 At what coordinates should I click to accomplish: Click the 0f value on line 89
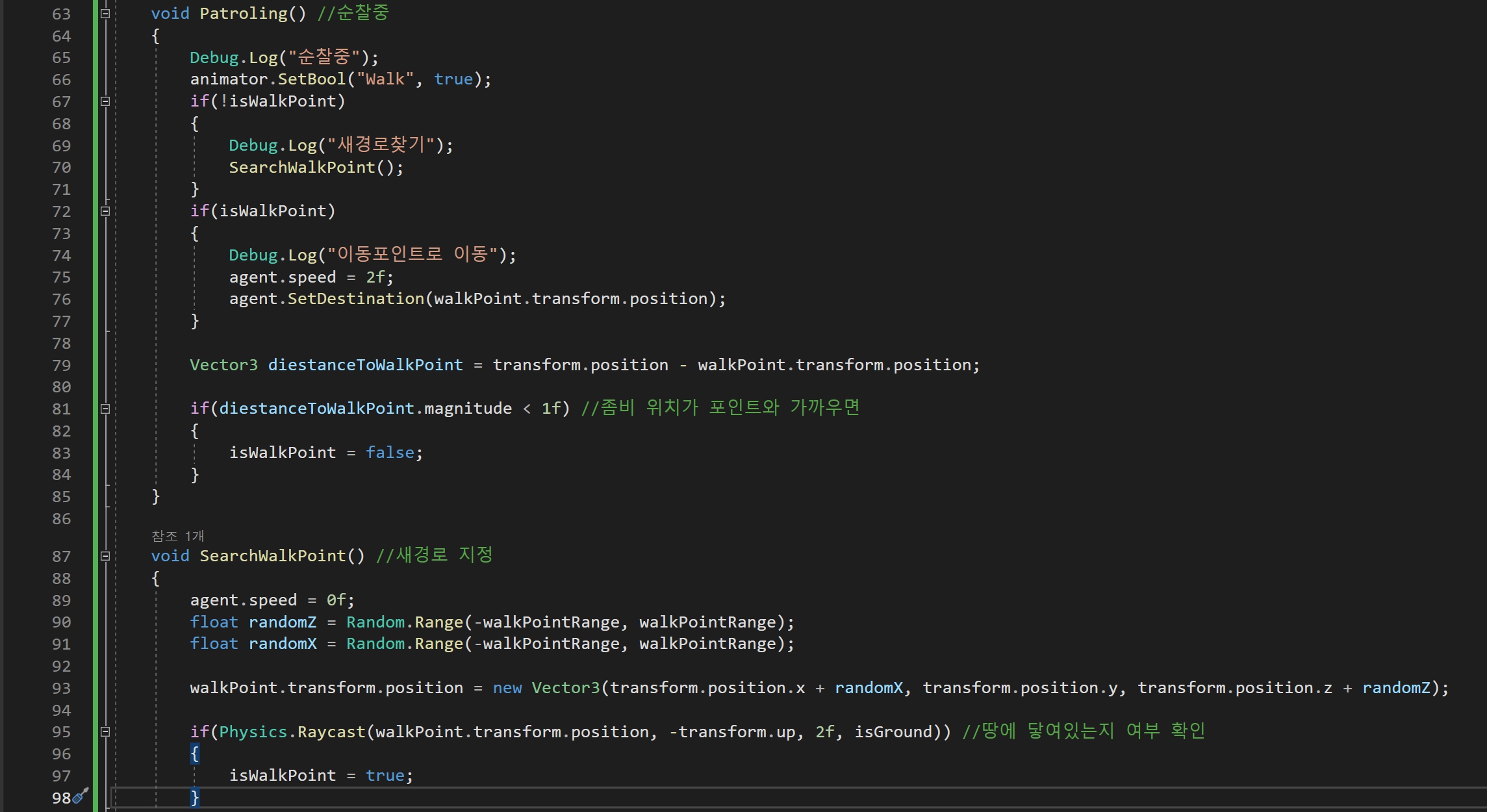click(x=337, y=600)
